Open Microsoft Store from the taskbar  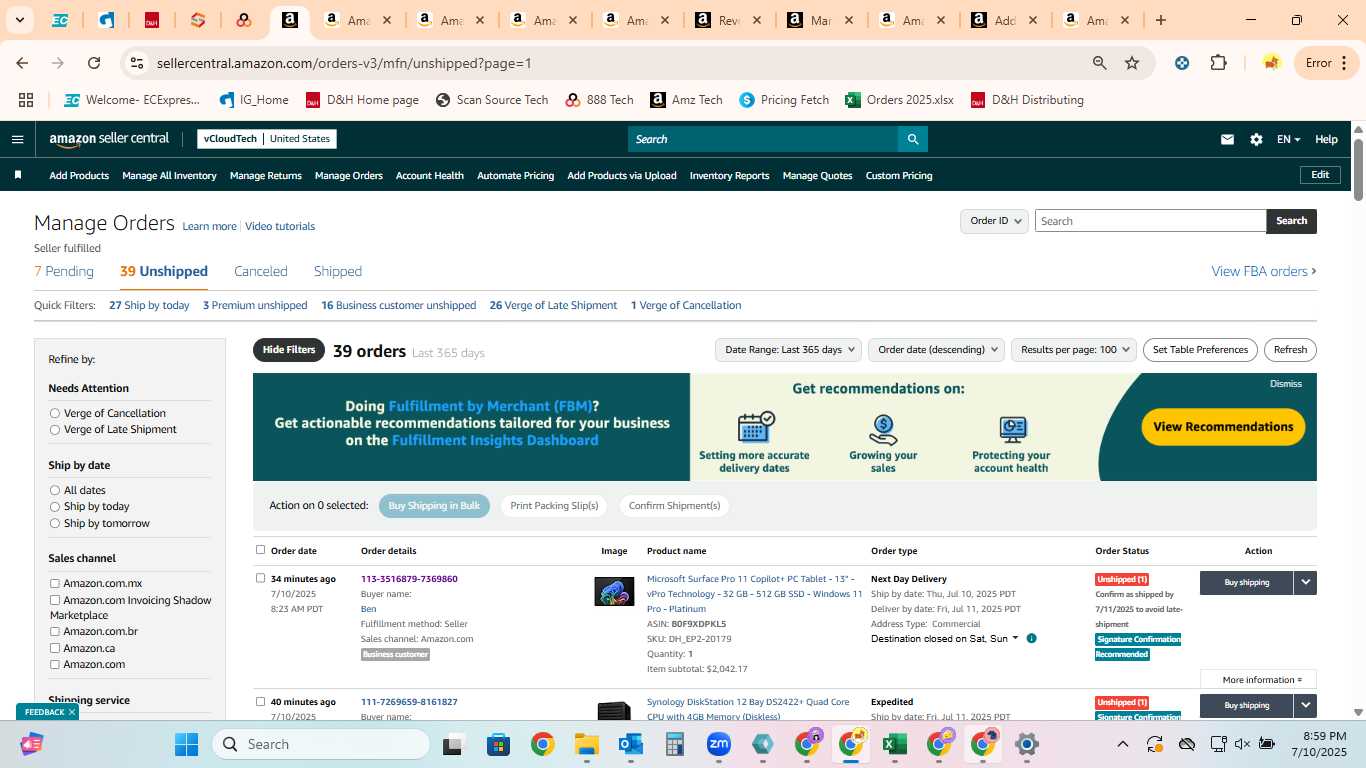[x=498, y=744]
